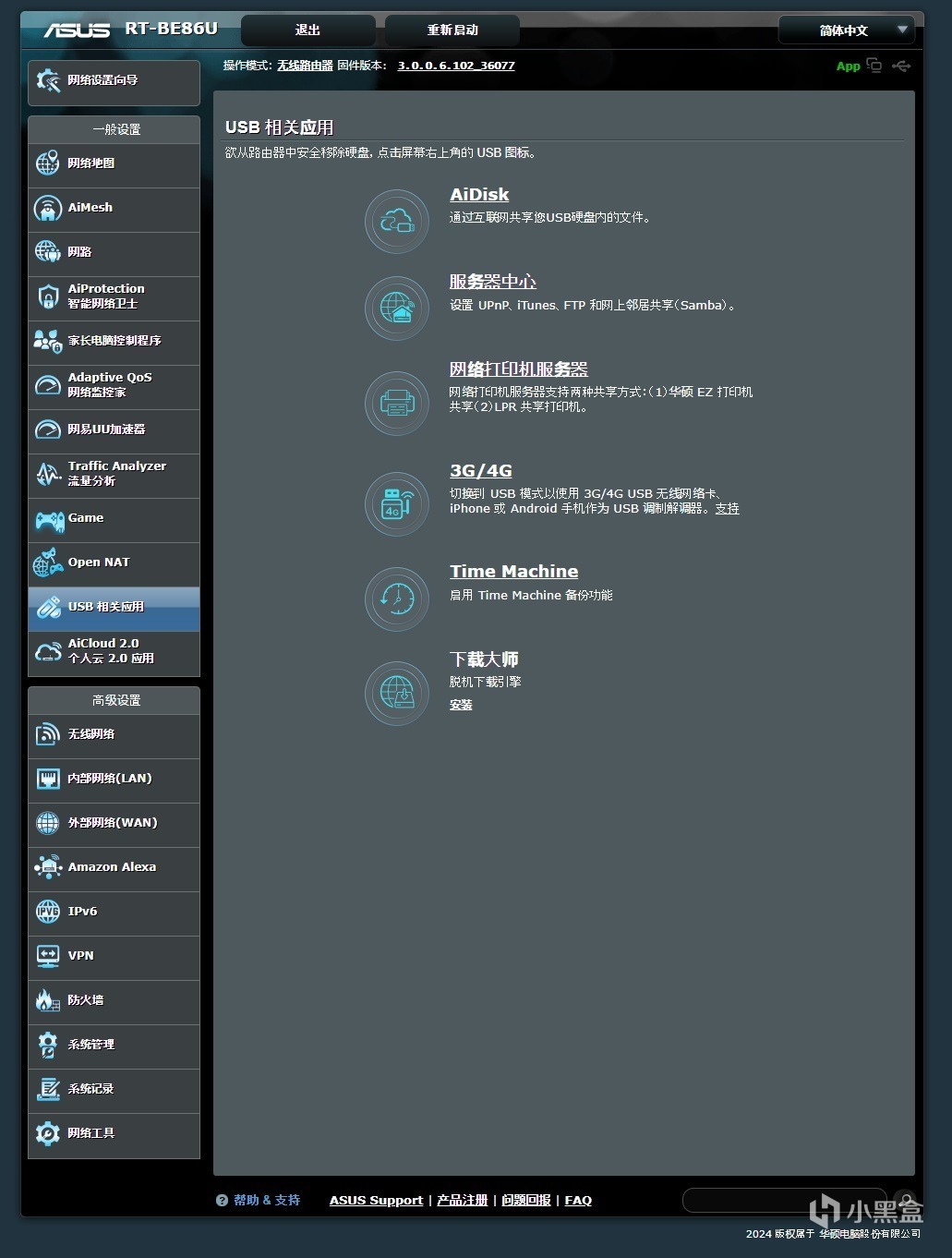The image size is (952, 1258).
Task: Click the 退出 logout button
Action: pyautogui.click(x=307, y=30)
